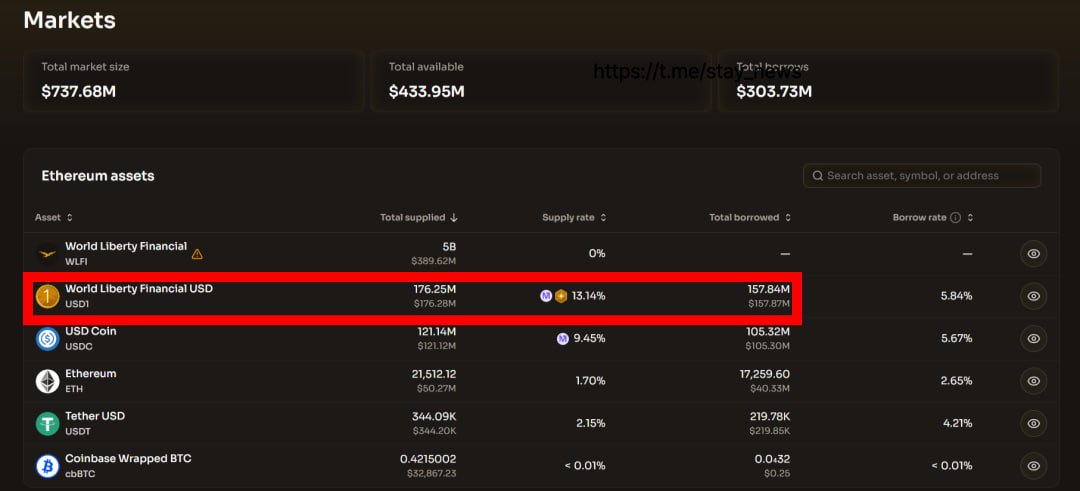Open USD Coin asset name
This screenshot has width=1080, height=491.
[91, 331]
